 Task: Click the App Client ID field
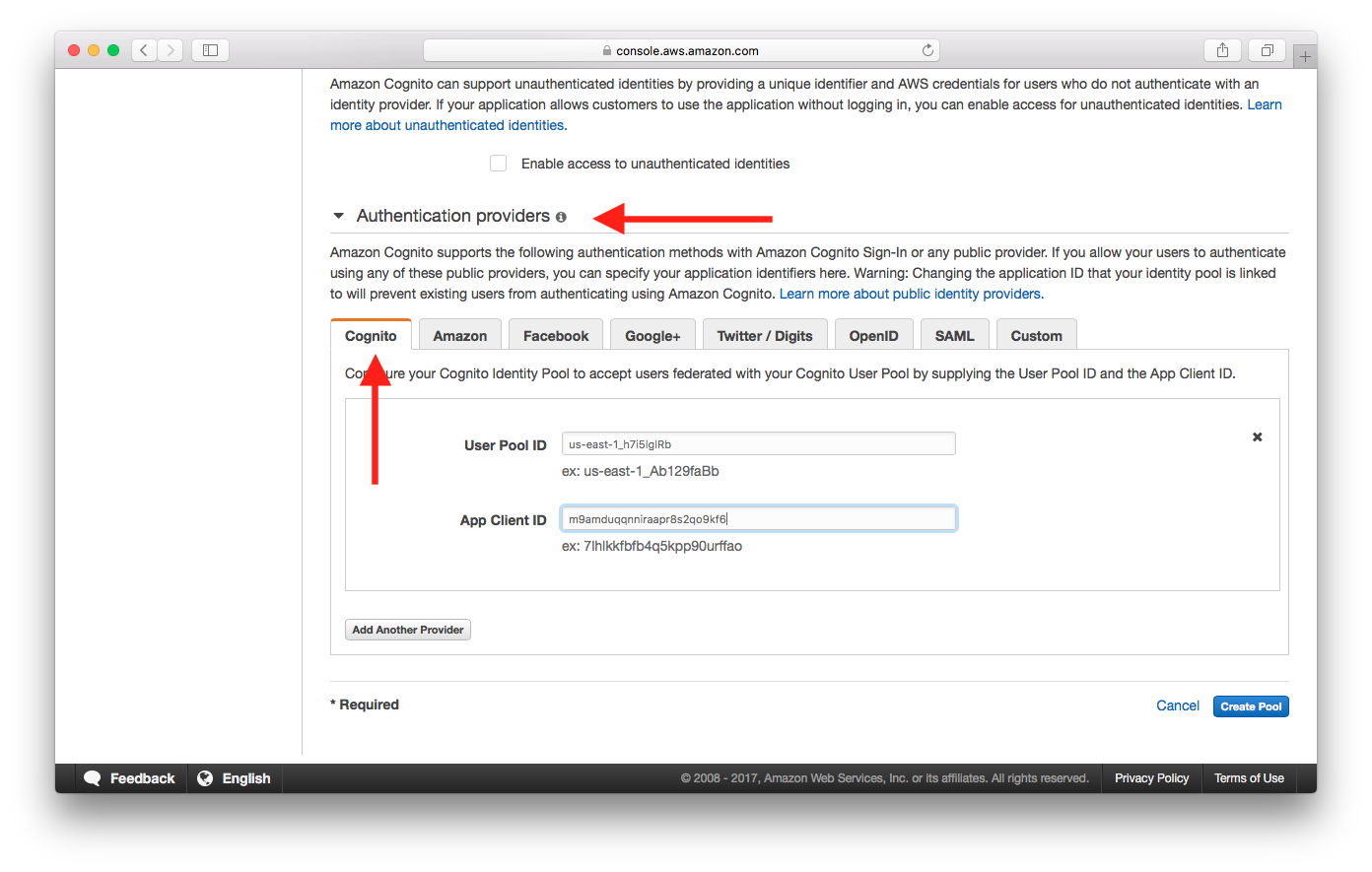[759, 518]
